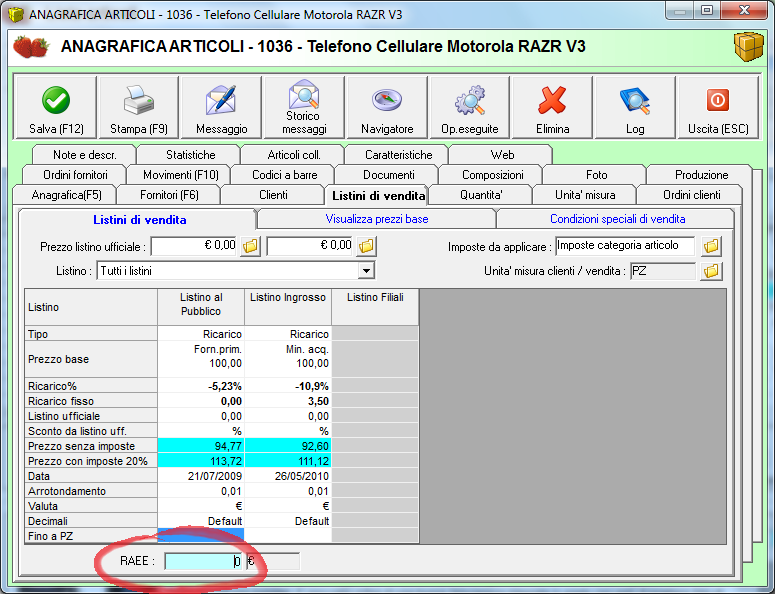775x594 pixels.
Task: Switch to the Codici a barre tab
Action: point(285,175)
